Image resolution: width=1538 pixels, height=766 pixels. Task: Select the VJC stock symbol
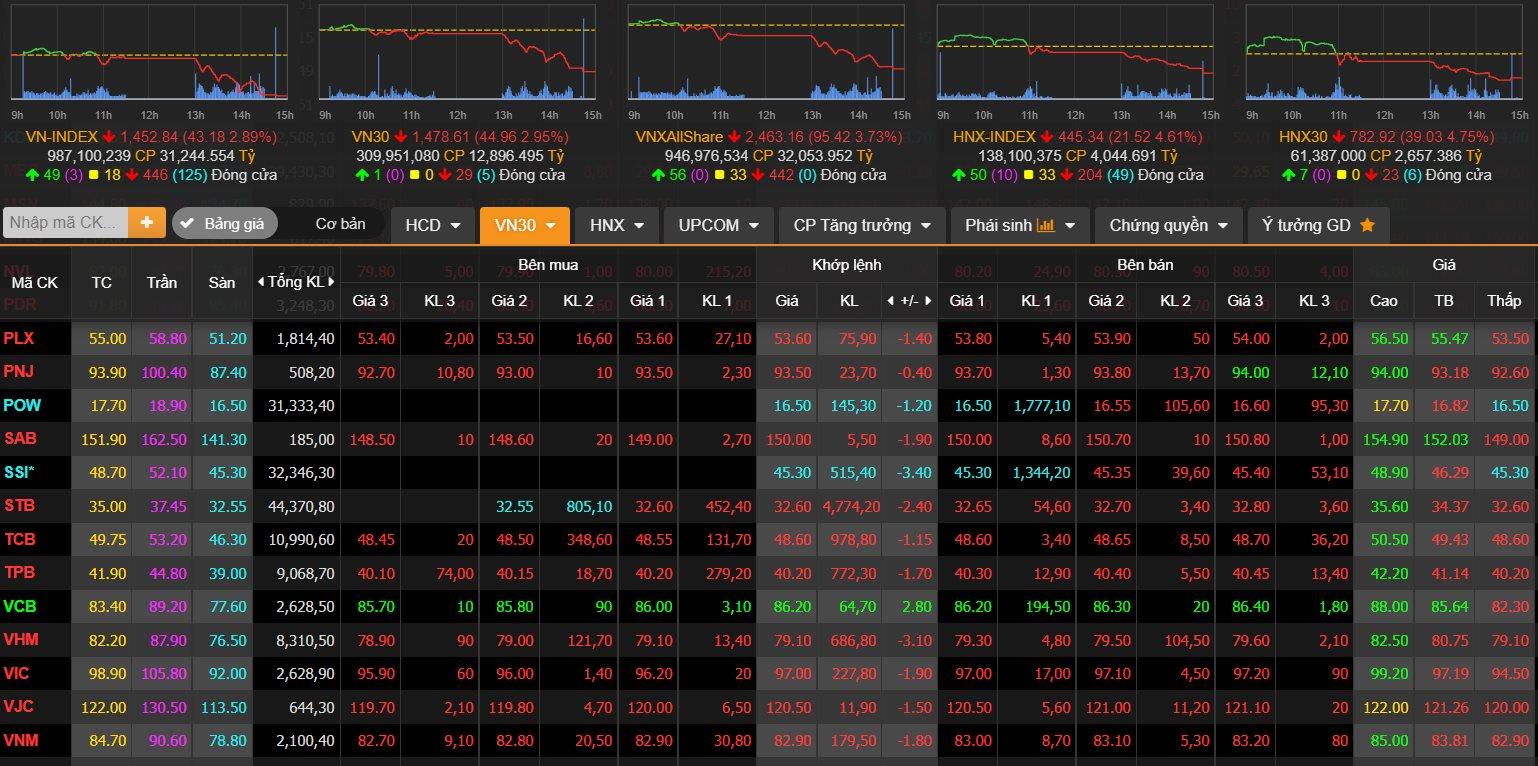(18, 707)
